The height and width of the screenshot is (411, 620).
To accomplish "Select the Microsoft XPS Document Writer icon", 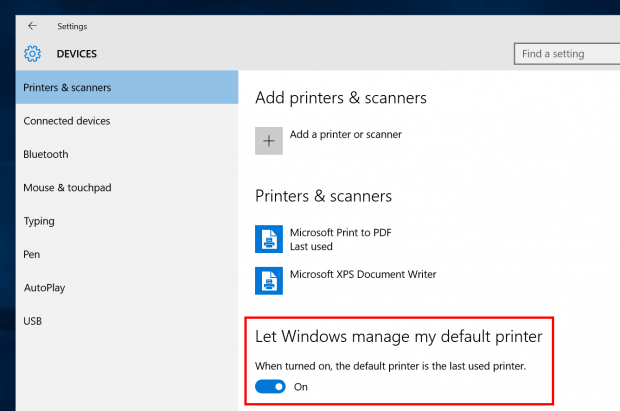I will 269,281.
